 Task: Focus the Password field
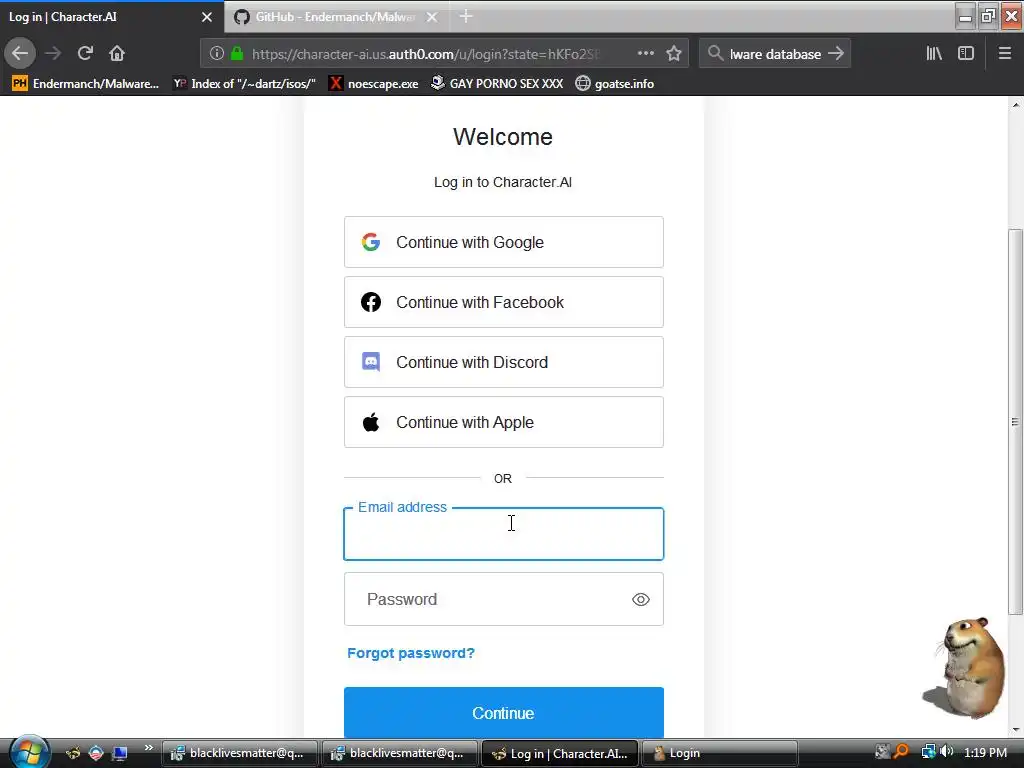click(x=504, y=600)
